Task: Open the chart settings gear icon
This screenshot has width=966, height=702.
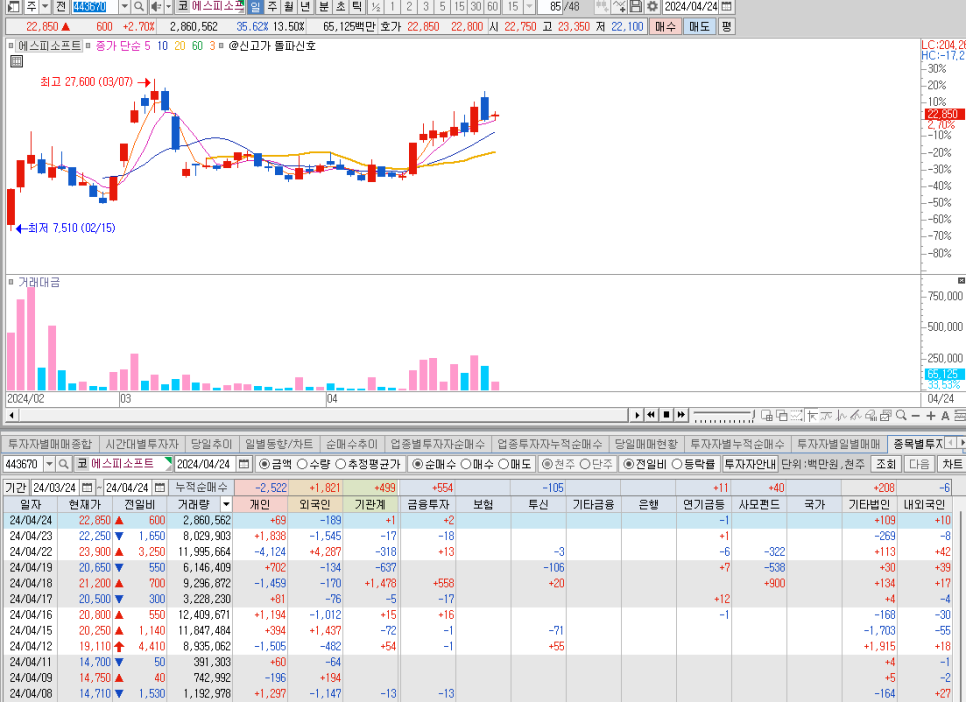Action: pos(652,7)
